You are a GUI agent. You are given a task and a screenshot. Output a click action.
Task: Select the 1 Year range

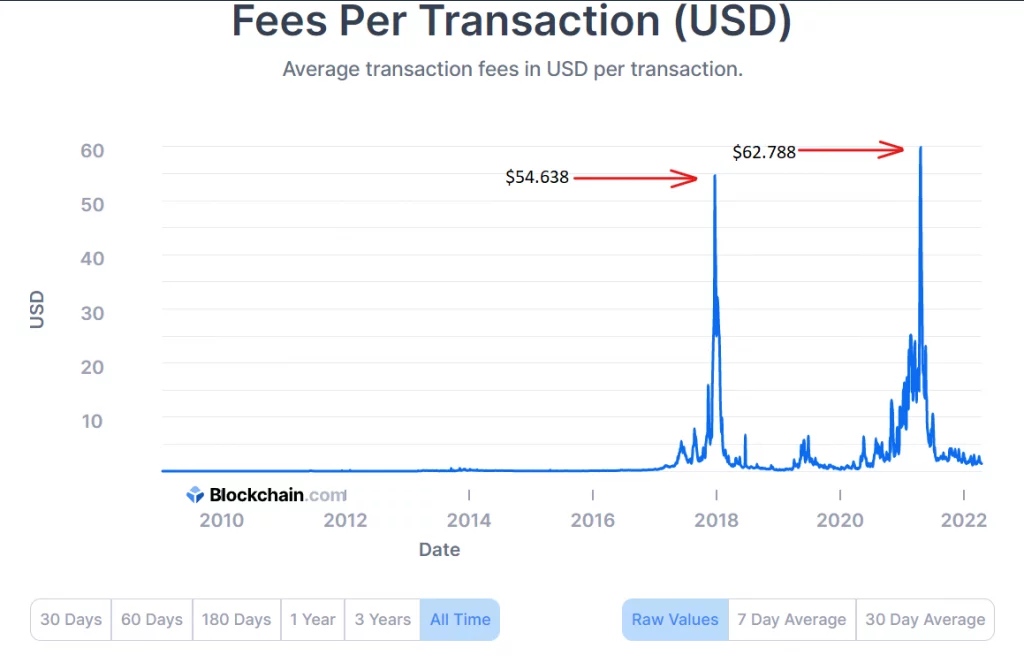313,619
